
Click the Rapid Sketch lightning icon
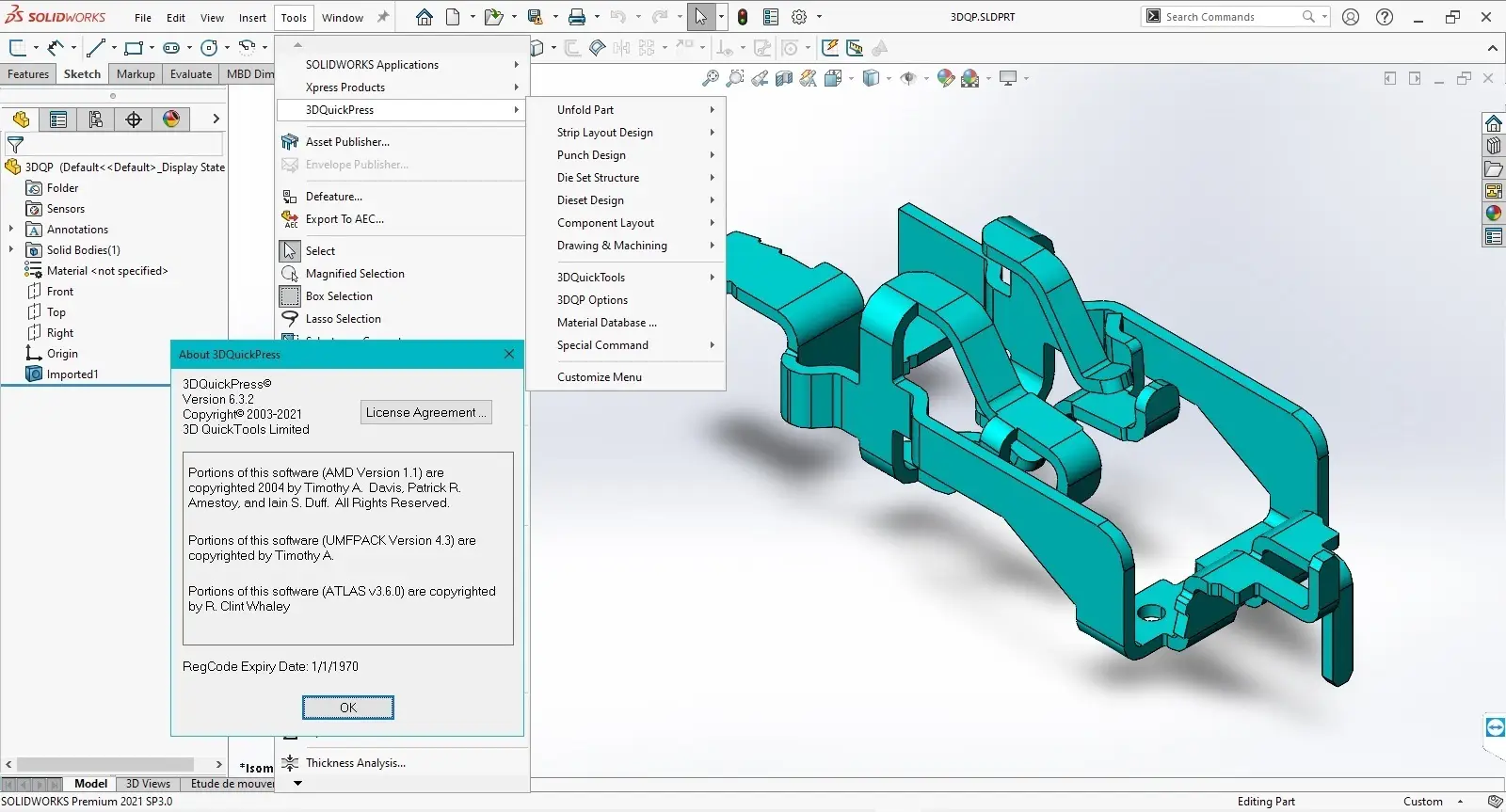pyautogui.click(x=830, y=48)
